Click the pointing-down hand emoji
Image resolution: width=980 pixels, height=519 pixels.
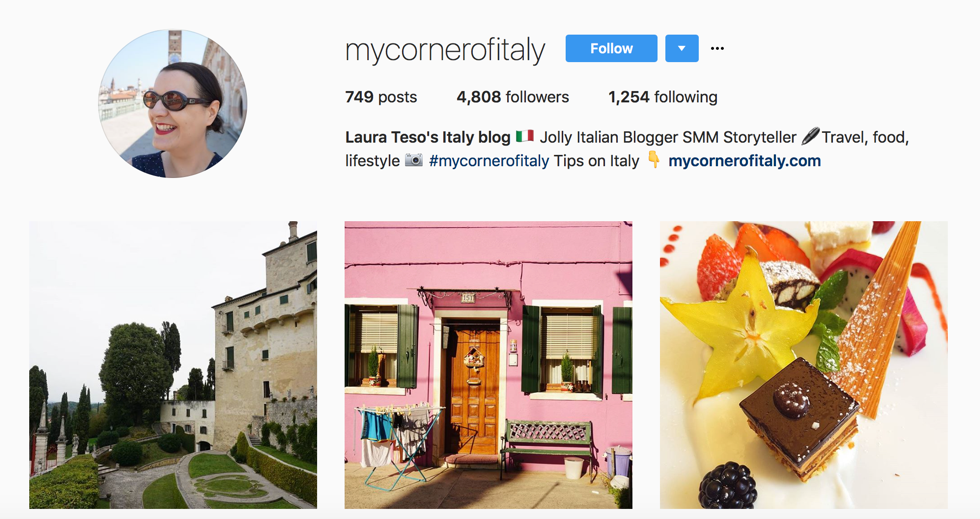(654, 160)
